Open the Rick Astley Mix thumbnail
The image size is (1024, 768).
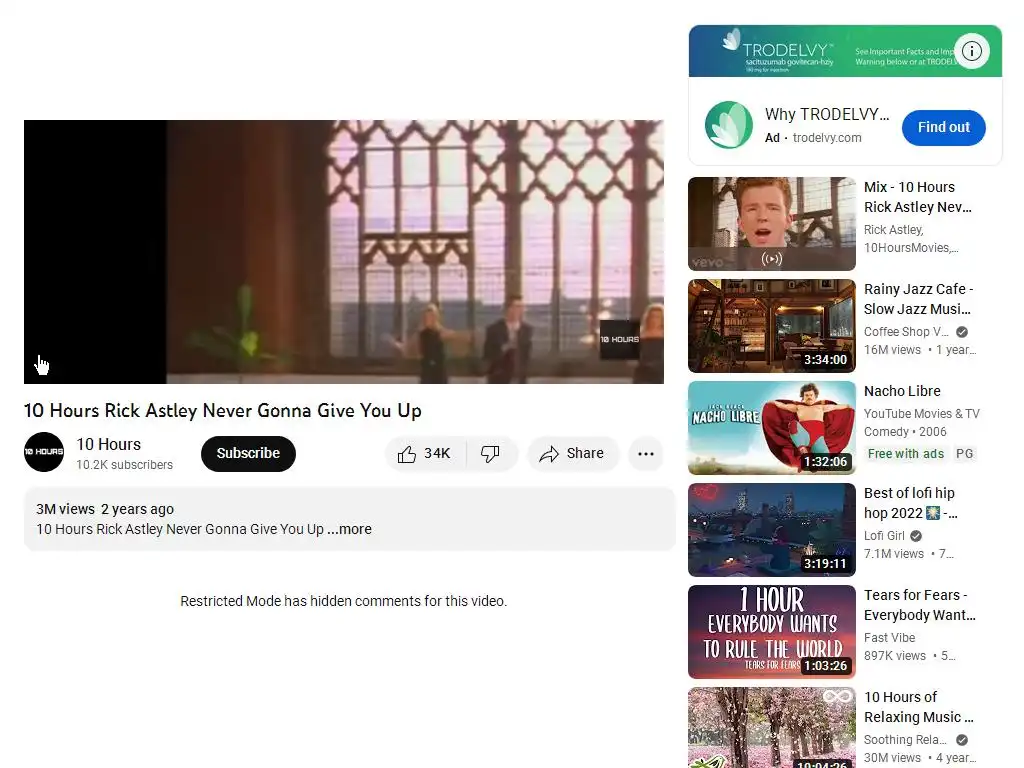772,224
